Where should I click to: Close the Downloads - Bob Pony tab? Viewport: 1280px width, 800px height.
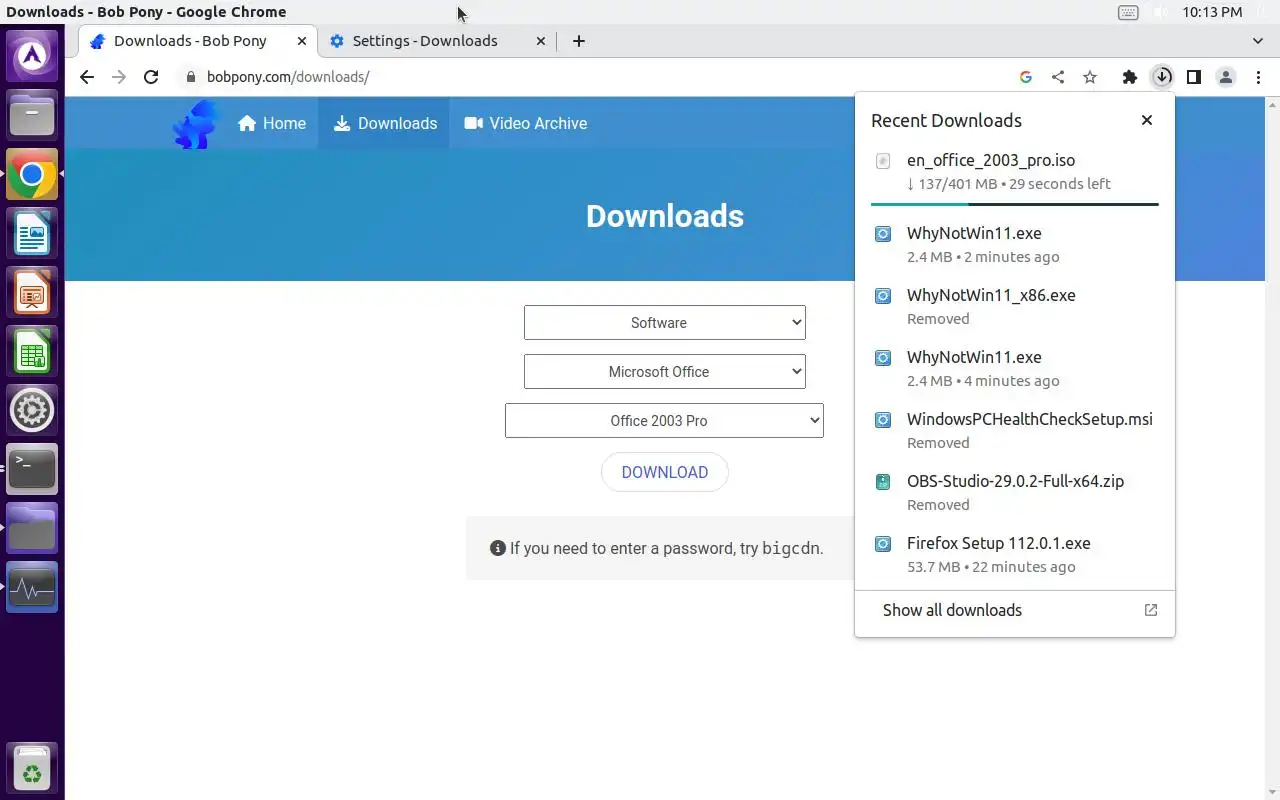point(302,41)
